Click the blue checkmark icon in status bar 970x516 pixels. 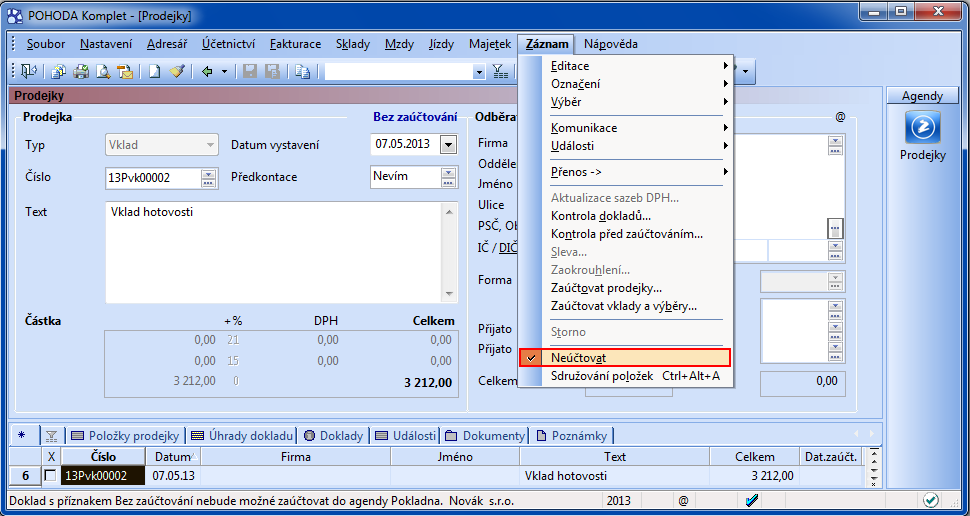(752, 500)
